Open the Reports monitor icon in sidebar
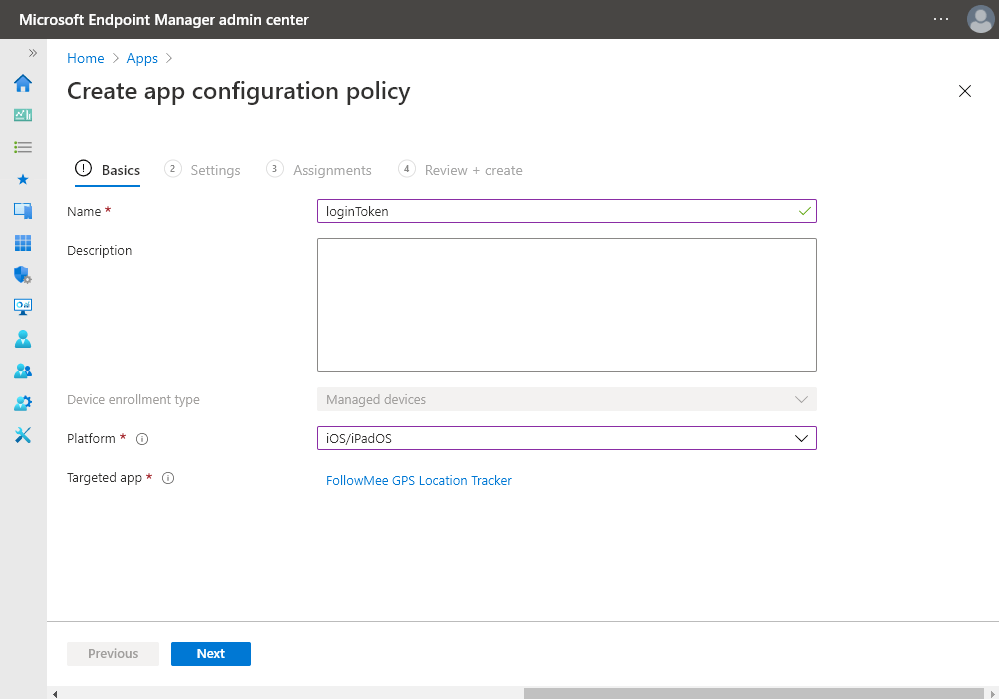 tap(23, 307)
